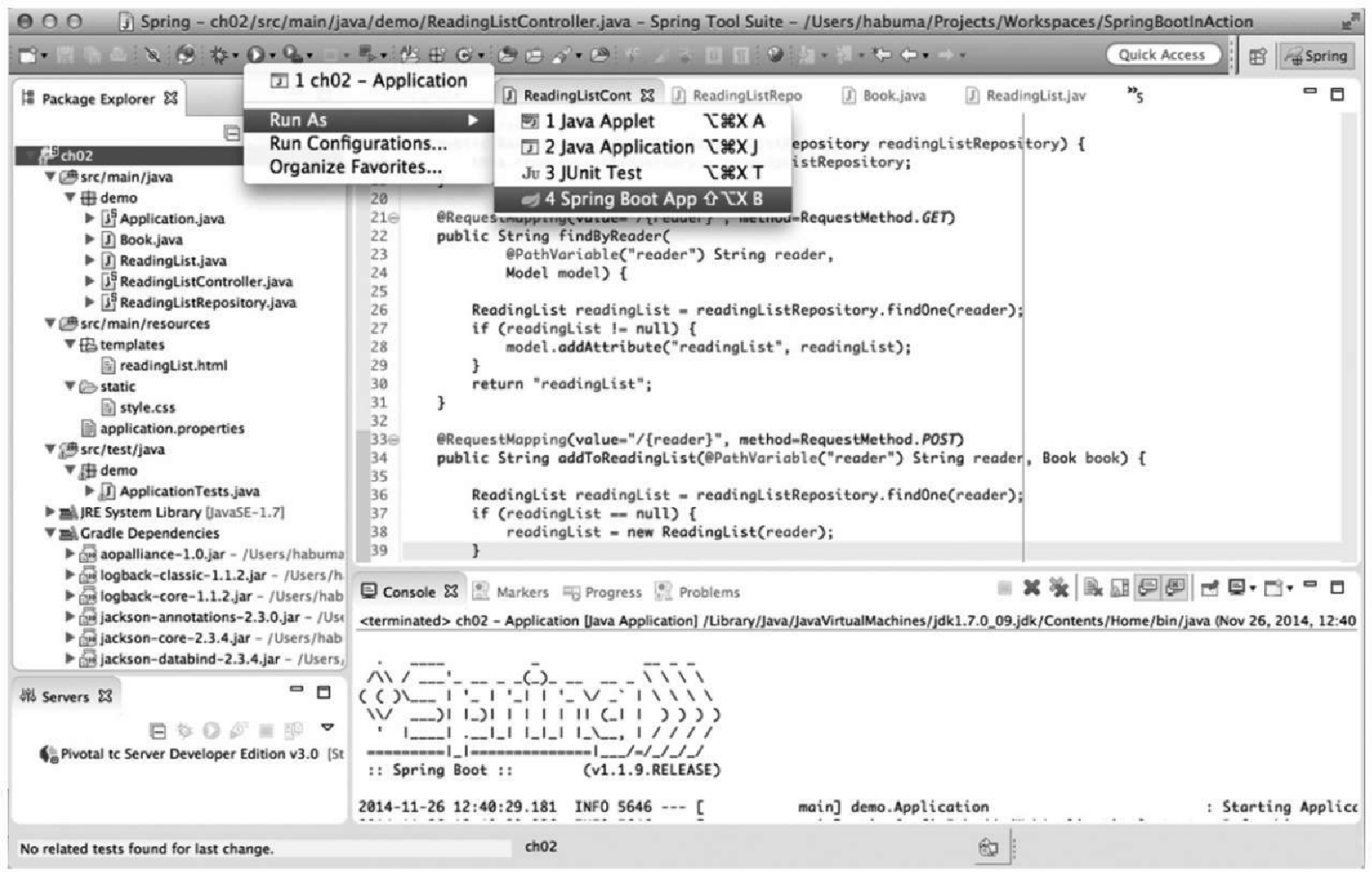Click the Clear Console icon
Image resolution: width=1372 pixels, height=872 pixels.
tap(1093, 587)
